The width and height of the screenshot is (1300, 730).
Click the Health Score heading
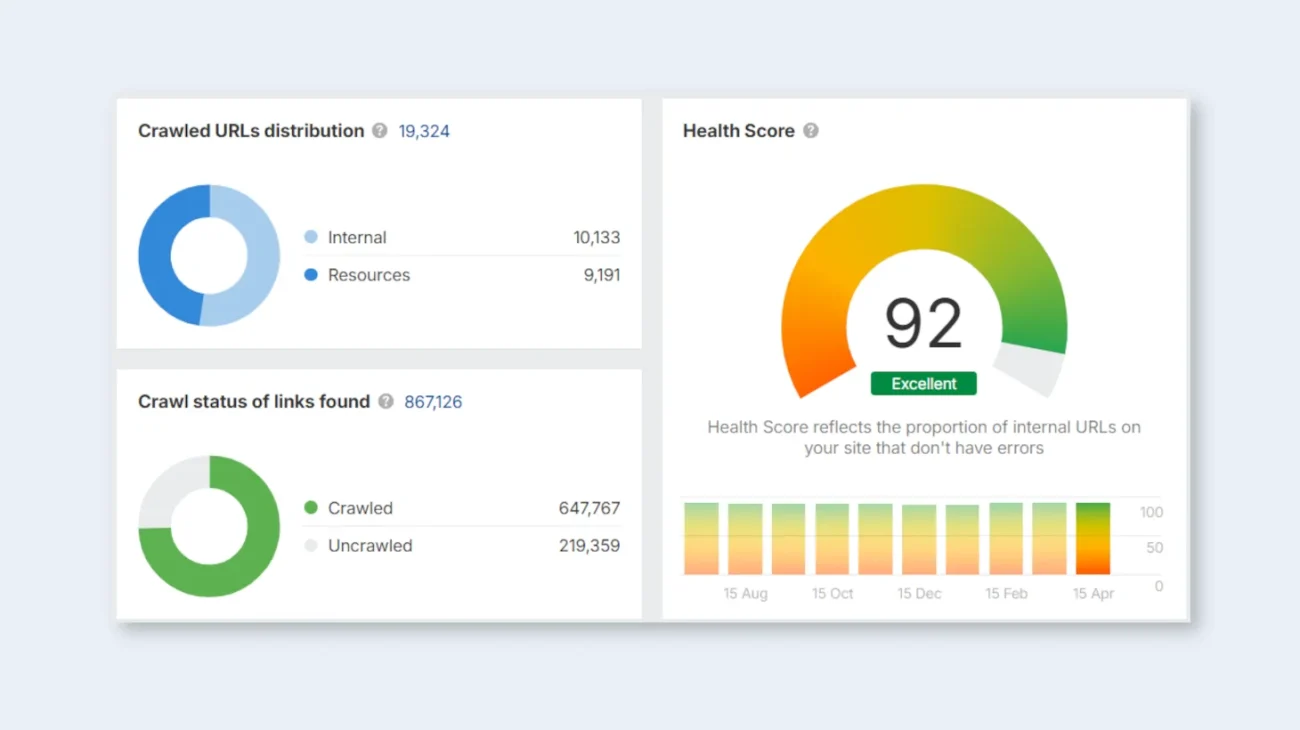(x=739, y=131)
